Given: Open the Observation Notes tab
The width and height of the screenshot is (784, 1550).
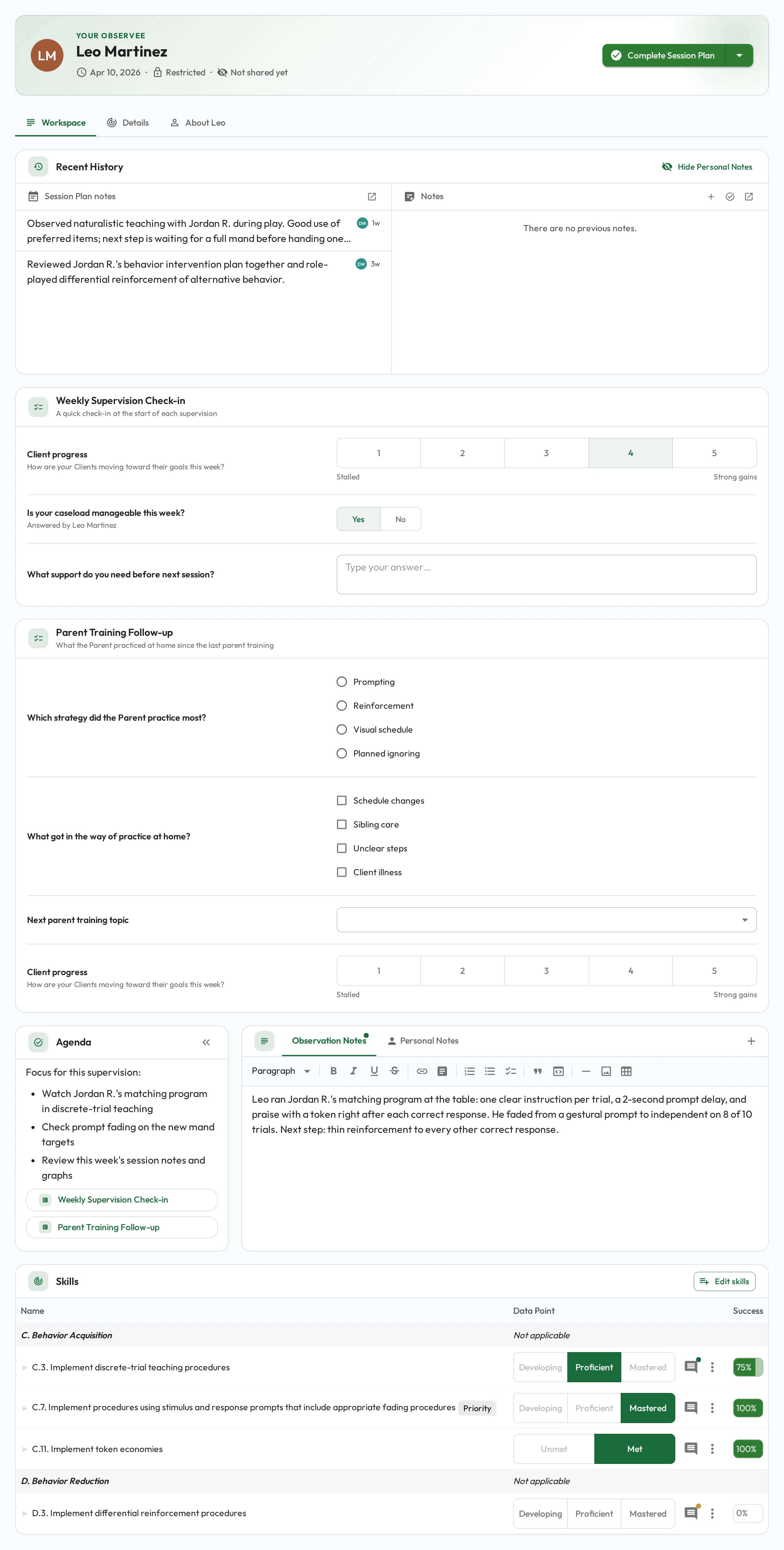Looking at the screenshot, I should point(329,1041).
